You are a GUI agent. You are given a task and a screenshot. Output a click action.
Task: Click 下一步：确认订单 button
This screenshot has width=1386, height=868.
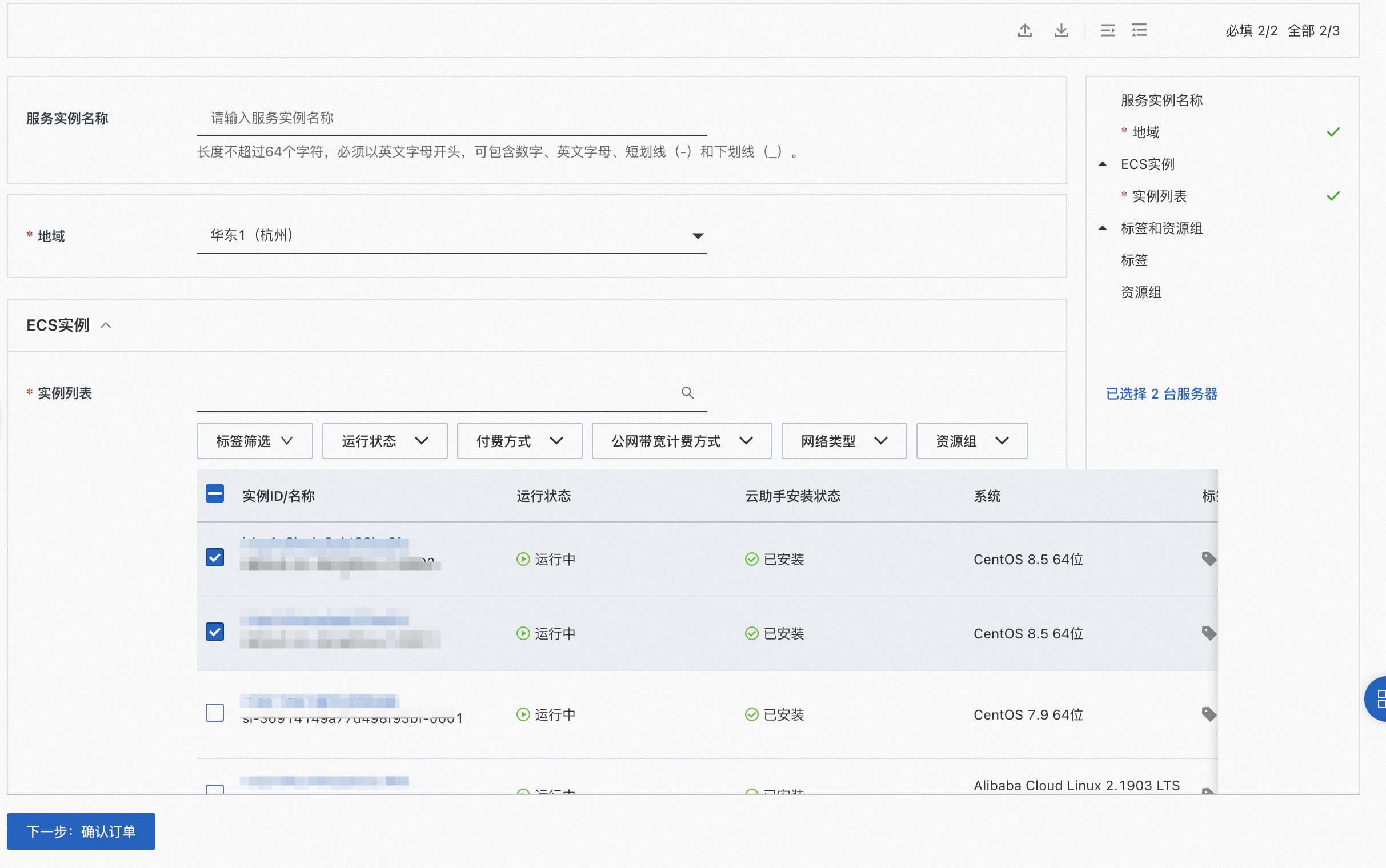pyautogui.click(x=81, y=831)
